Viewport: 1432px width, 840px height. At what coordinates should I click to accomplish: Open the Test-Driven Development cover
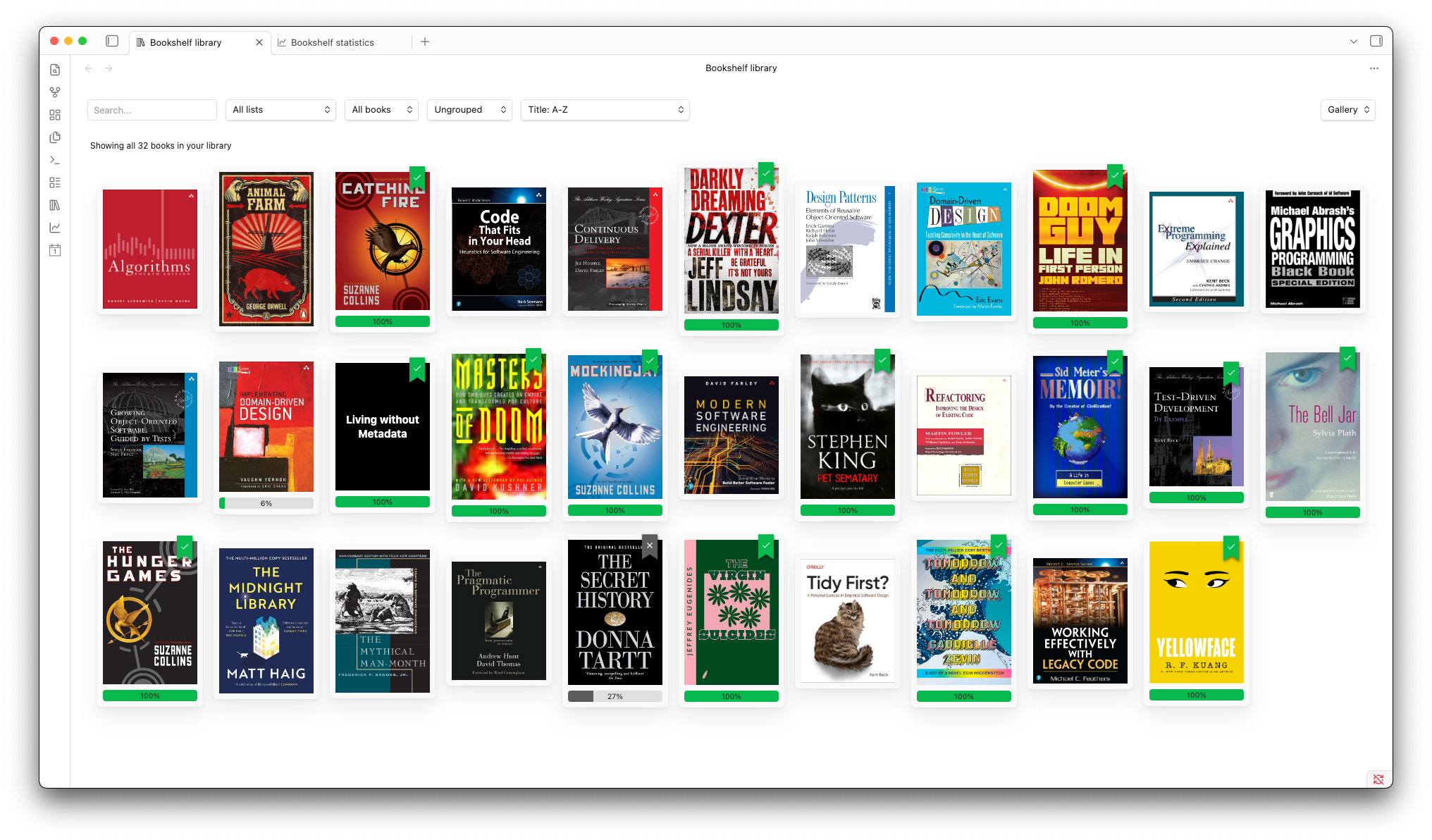pyautogui.click(x=1197, y=427)
